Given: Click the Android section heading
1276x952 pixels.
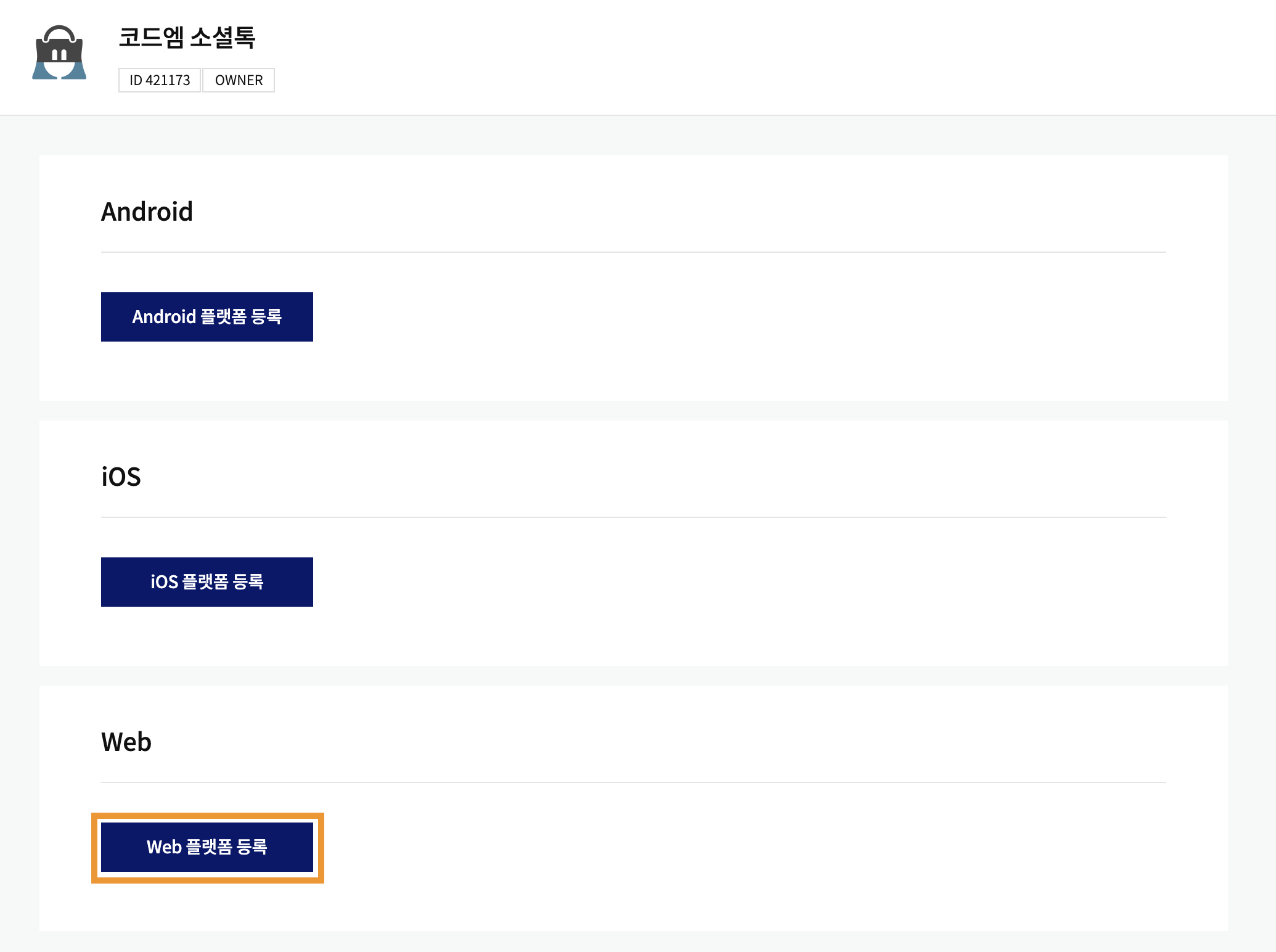Looking at the screenshot, I should point(147,211).
